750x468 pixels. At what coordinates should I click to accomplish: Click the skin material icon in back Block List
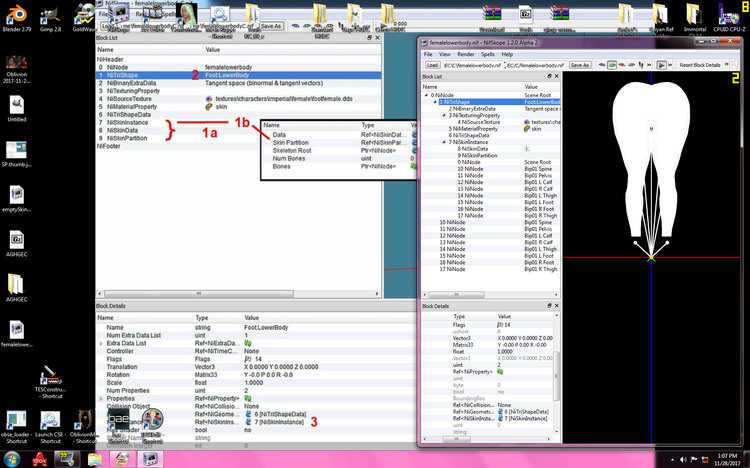[209, 107]
